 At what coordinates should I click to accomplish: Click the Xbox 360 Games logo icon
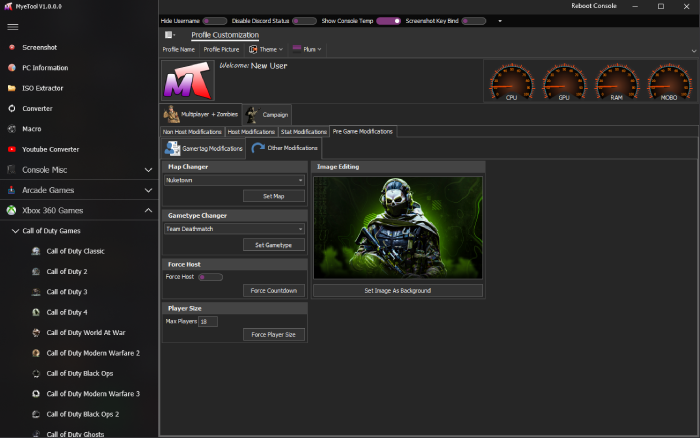pos(12,210)
